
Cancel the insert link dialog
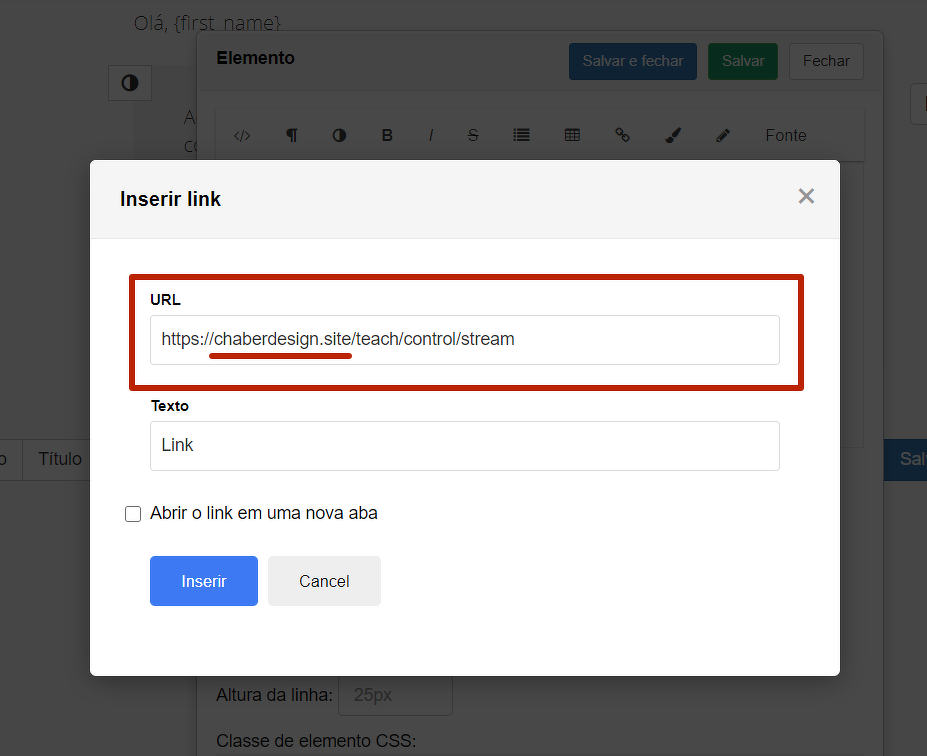pos(324,581)
